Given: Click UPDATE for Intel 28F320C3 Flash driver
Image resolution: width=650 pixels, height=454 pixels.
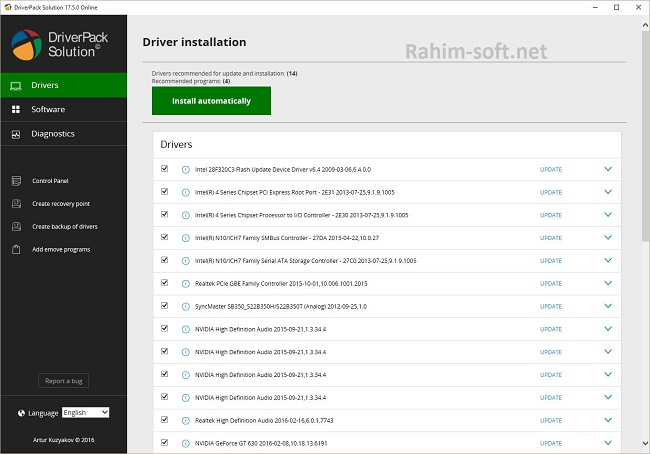Looking at the screenshot, I should click(551, 170).
